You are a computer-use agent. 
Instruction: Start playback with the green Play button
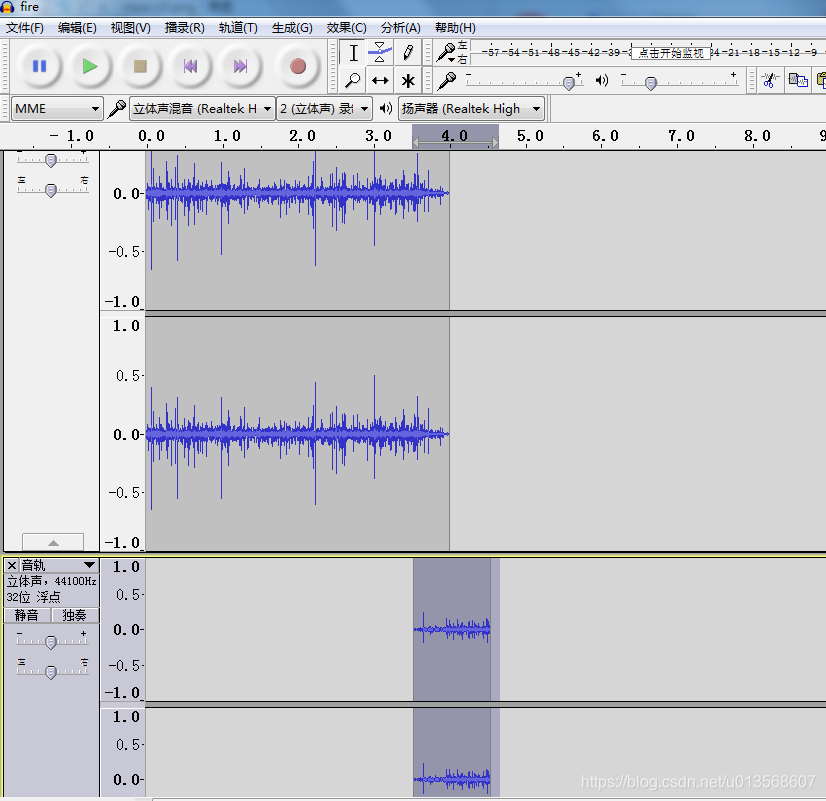[x=90, y=66]
